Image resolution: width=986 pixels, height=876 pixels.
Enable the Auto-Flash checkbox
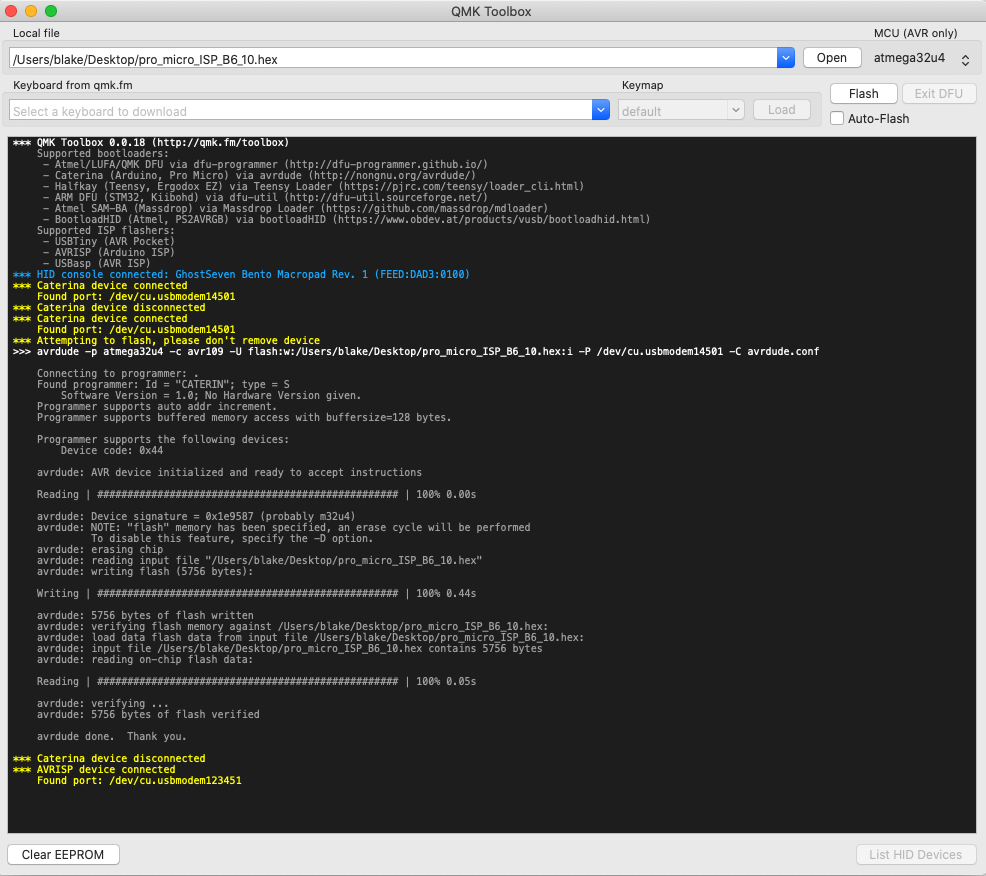coord(837,118)
